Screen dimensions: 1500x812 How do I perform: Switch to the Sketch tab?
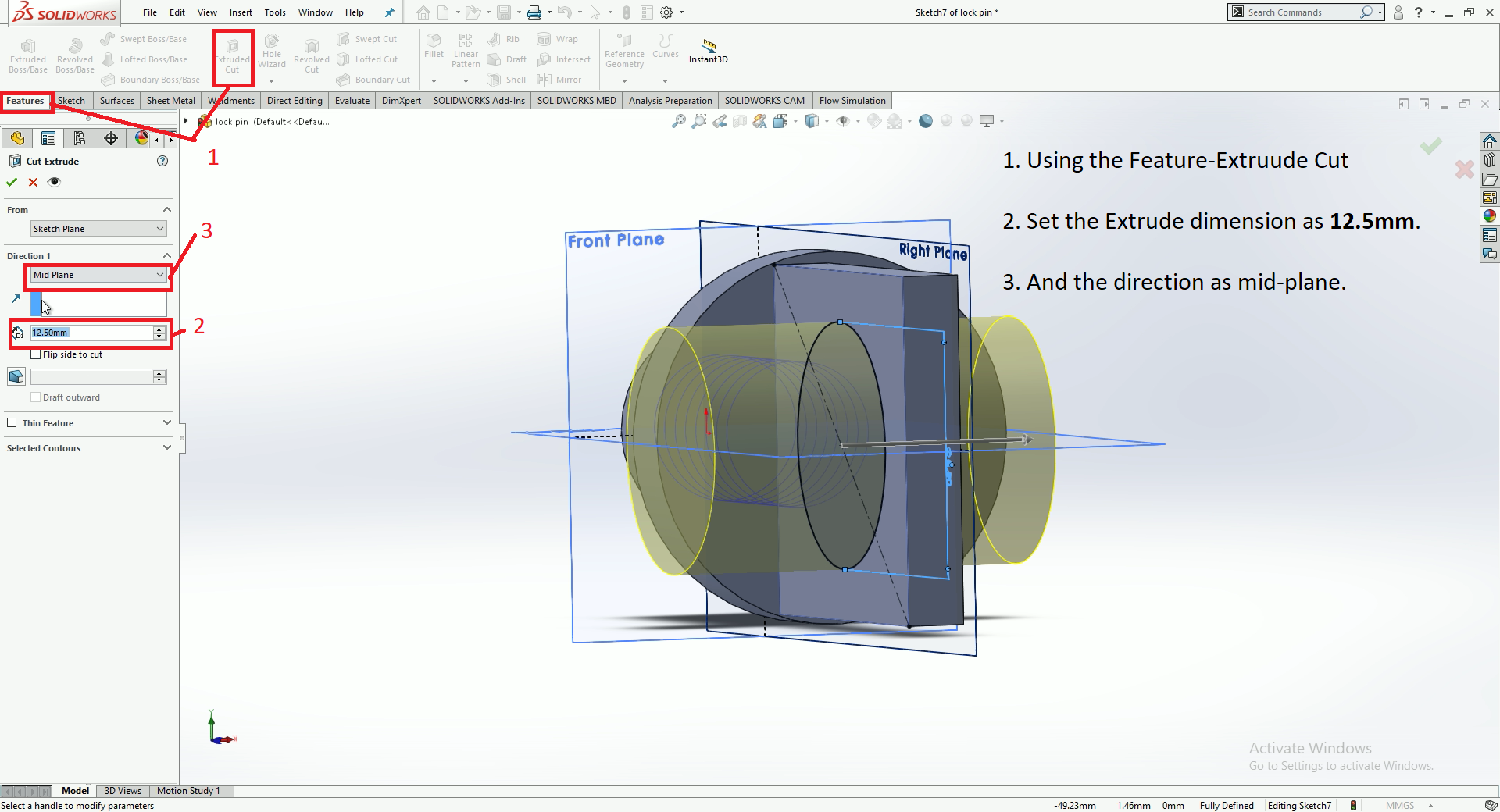coord(71,101)
